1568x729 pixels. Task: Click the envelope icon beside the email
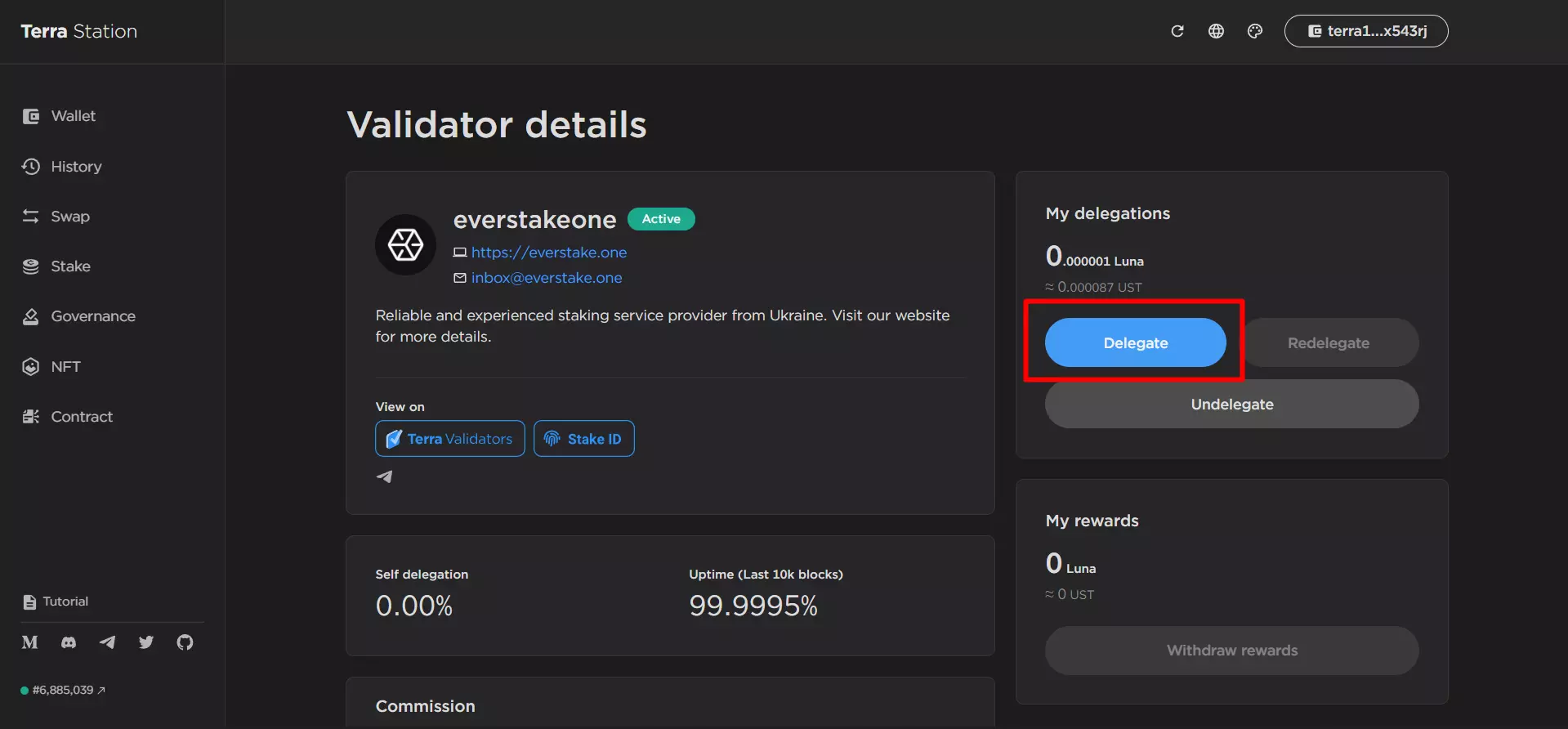point(460,278)
